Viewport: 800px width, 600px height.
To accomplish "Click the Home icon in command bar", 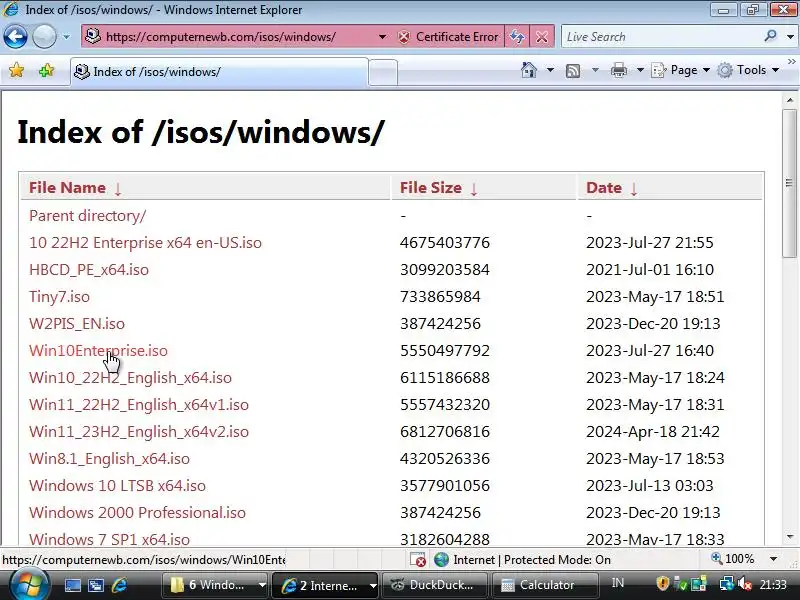I will click(529, 70).
